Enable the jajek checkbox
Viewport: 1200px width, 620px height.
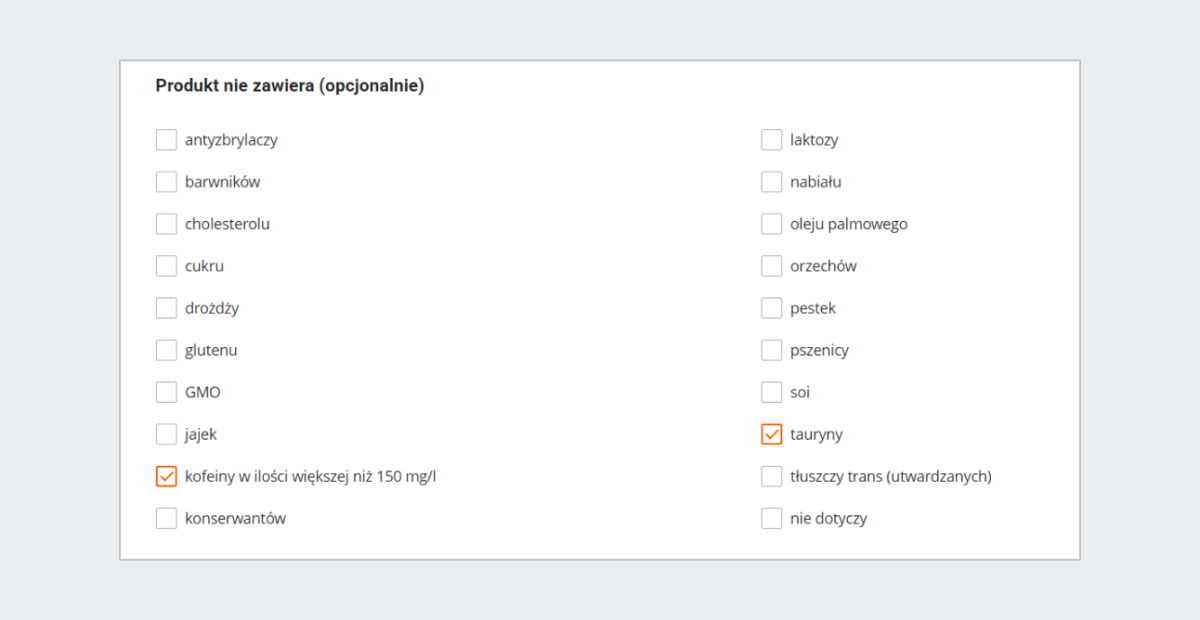click(166, 434)
